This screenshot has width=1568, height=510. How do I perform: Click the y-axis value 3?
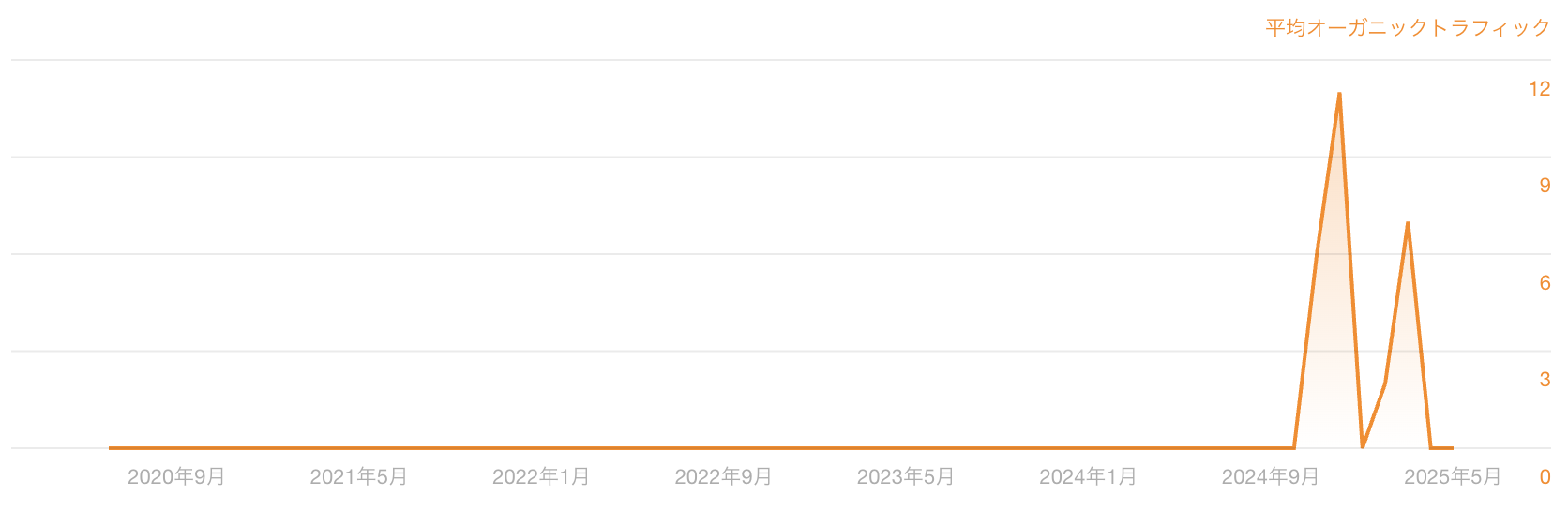click(x=1545, y=380)
